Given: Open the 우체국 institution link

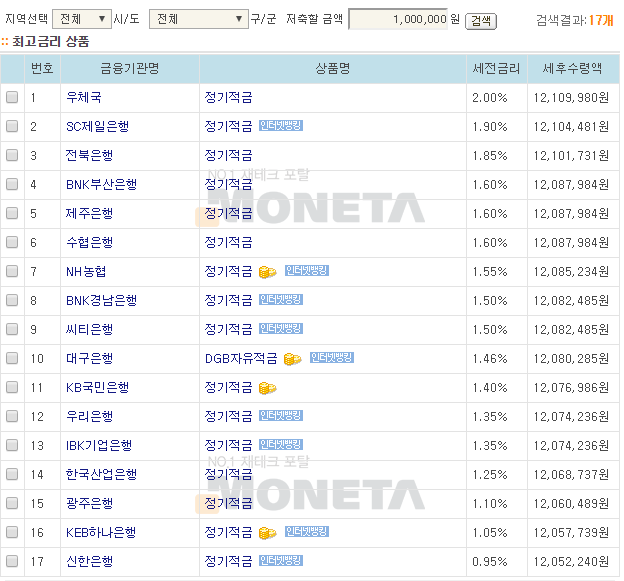Looking at the screenshot, I should click(x=84, y=97).
